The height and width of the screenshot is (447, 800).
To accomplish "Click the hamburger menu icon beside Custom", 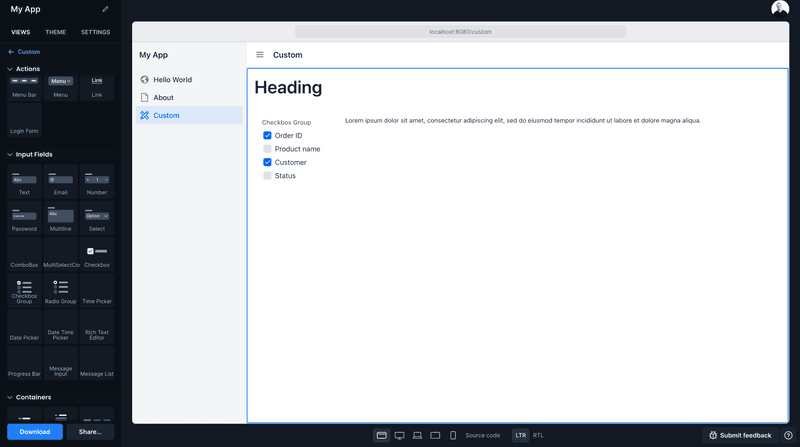I will [260, 55].
